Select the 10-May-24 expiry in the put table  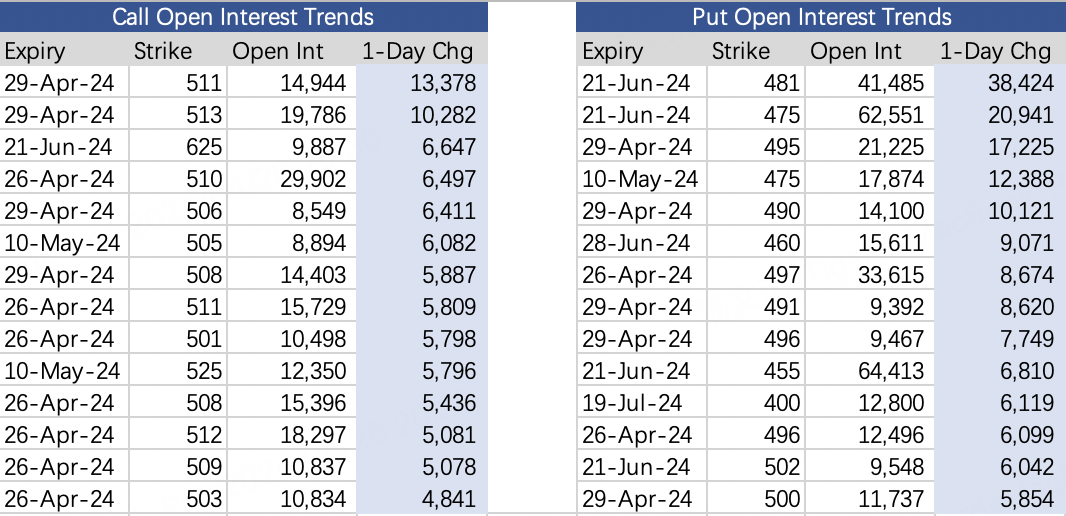[640, 179]
